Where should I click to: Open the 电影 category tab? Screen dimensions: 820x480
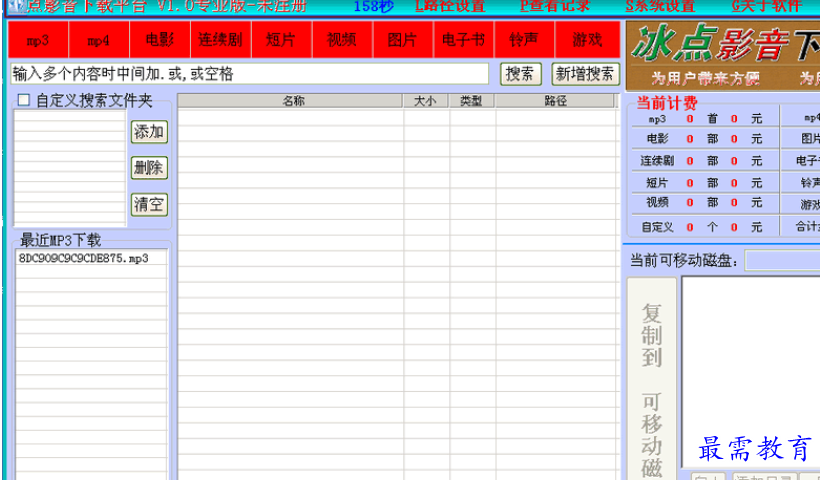(160, 40)
